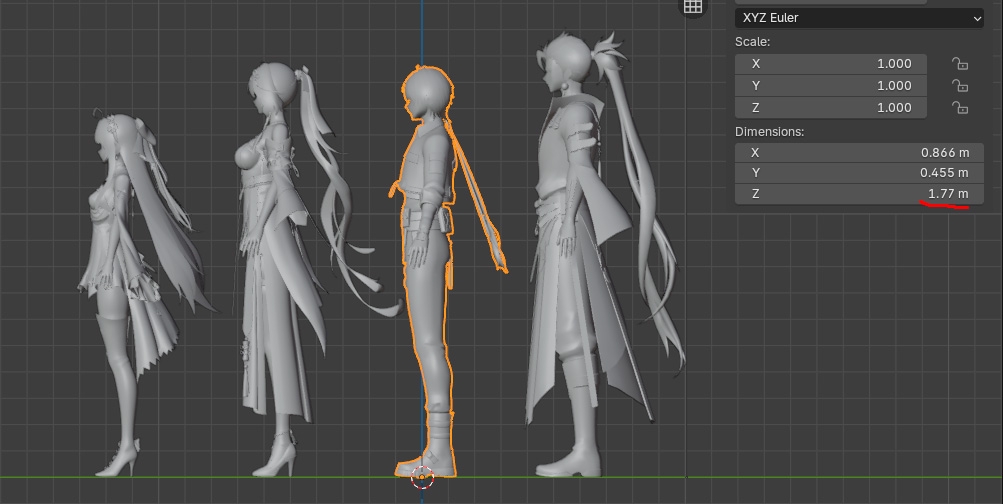Click the Scale X value field
The width and height of the screenshot is (1003, 504).
pos(830,64)
